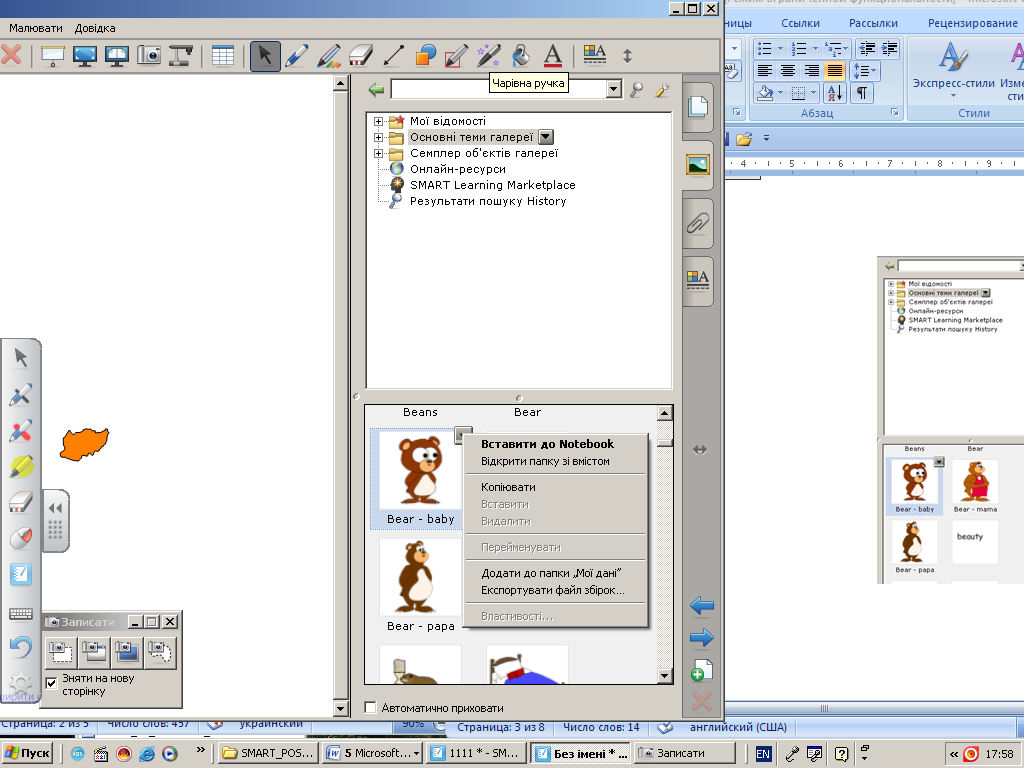Open the Document Camera tool
Screen dimensions: 1024x768
click(x=181, y=56)
